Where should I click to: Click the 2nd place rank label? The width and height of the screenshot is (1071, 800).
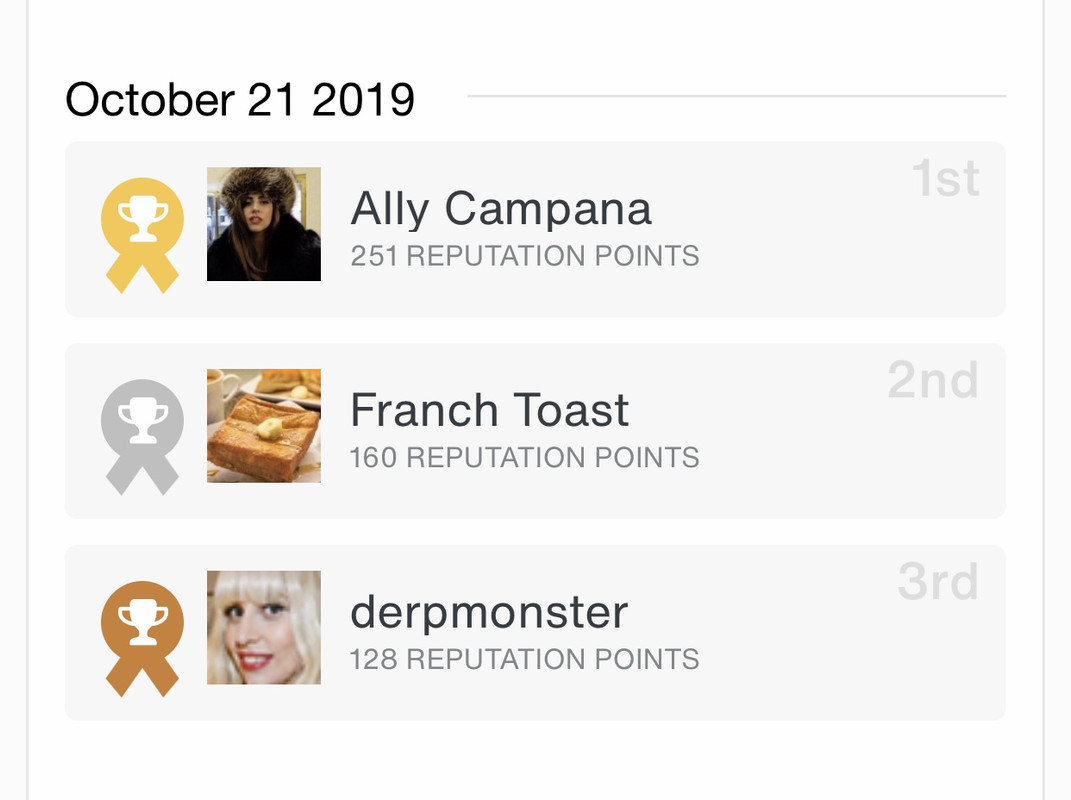[x=933, y=380]
